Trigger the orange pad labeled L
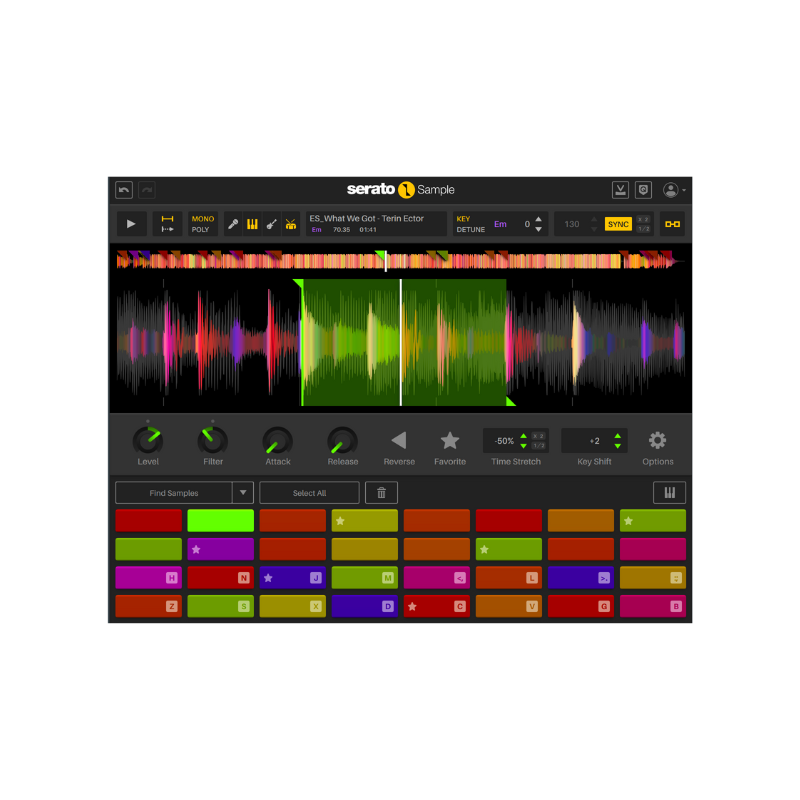This screenshot has width=800, height=800. (x=509, y=578)
